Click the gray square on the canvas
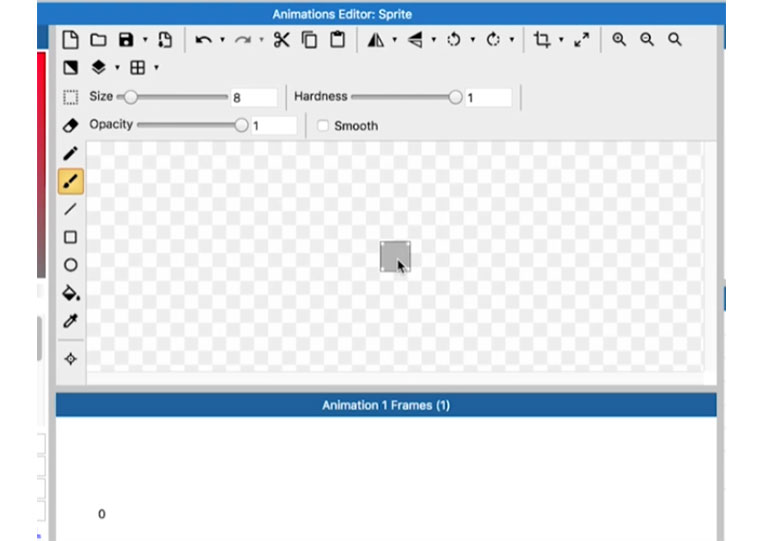 (x=395, y=256)
